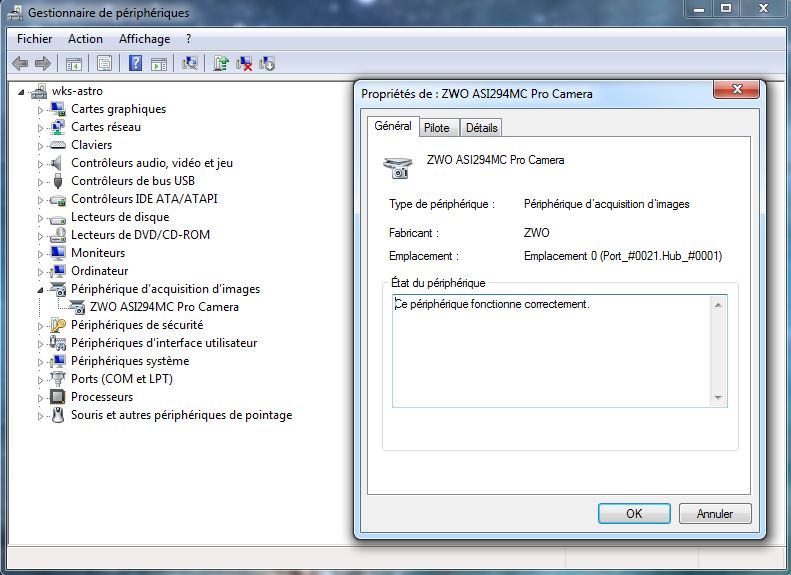The height and width of the screenshot is (575, 791).
Task: Select the Général tab
Action: tap(392, 126)
